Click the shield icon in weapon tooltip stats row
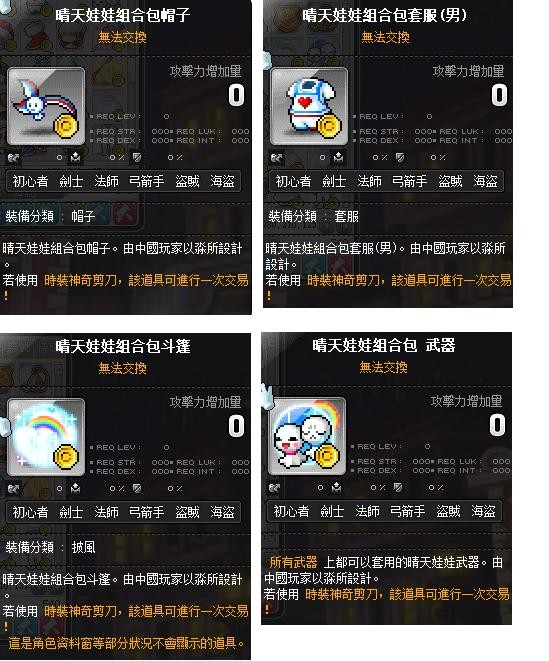Viewport: 549px width, 661px height. click(x=398, y=488)
